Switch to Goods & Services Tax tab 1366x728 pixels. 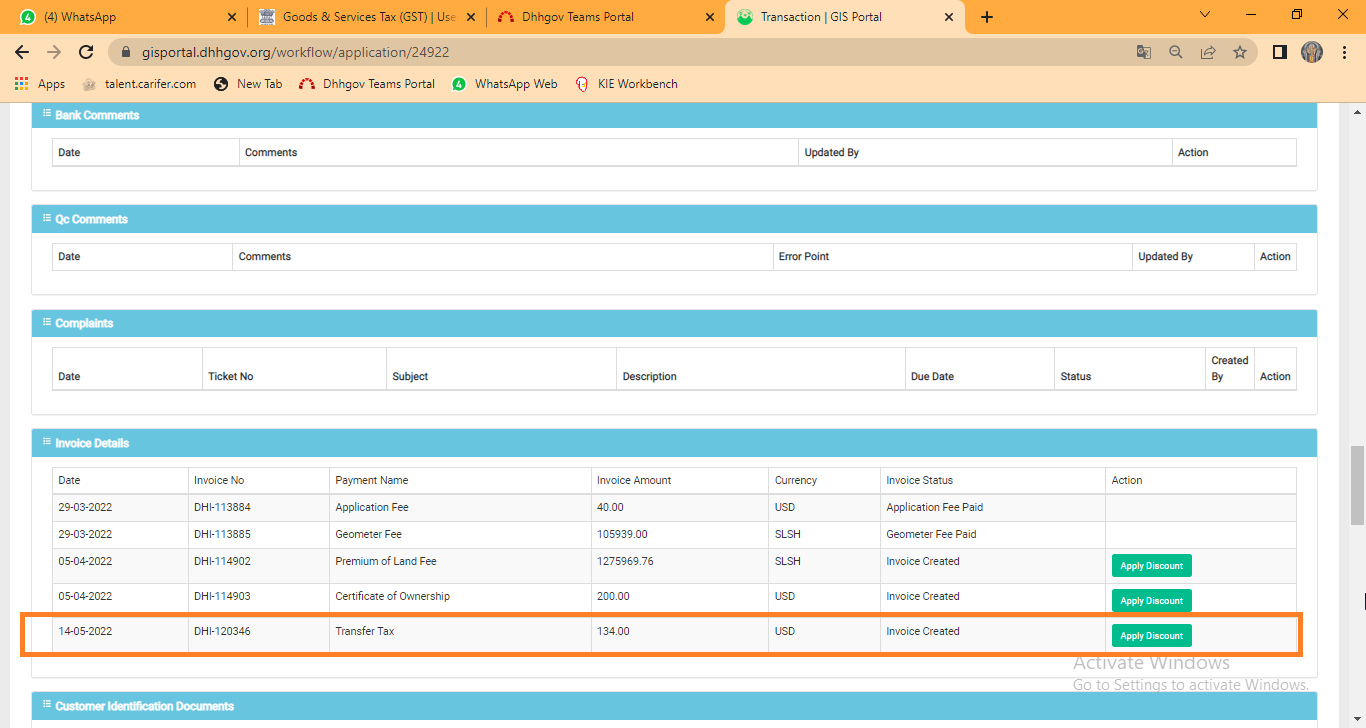point(367,17)
